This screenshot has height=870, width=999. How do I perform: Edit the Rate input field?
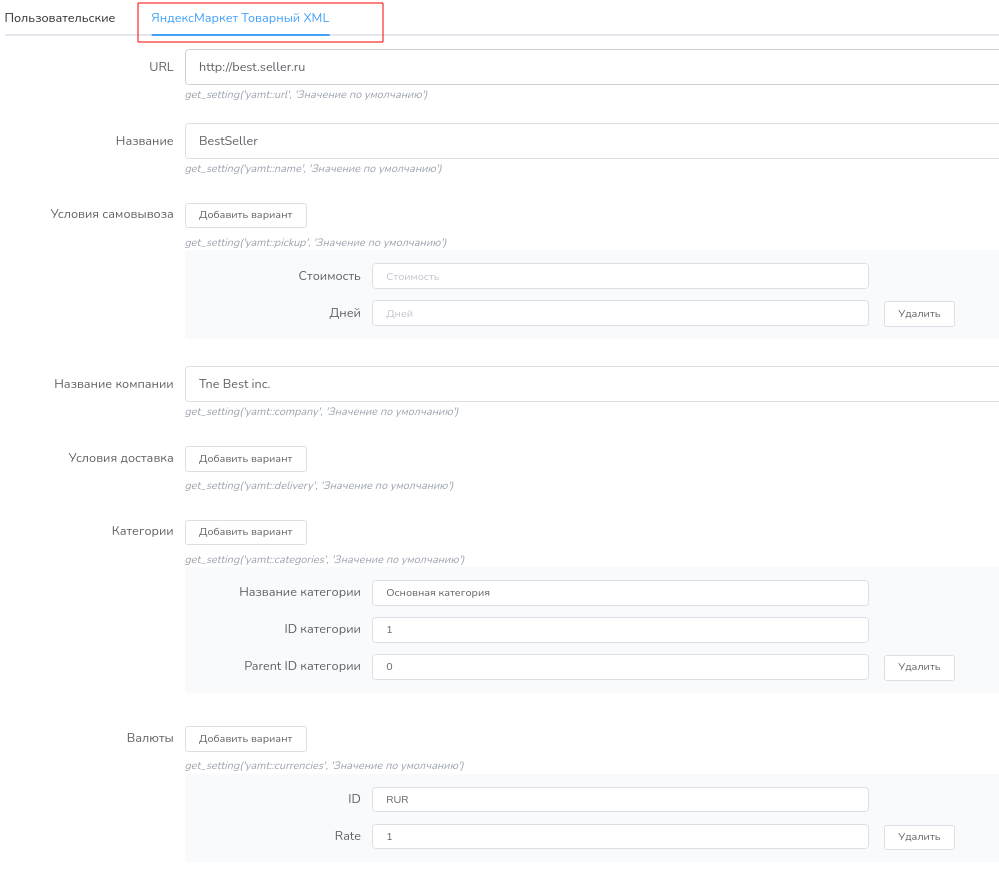point(620,836)
